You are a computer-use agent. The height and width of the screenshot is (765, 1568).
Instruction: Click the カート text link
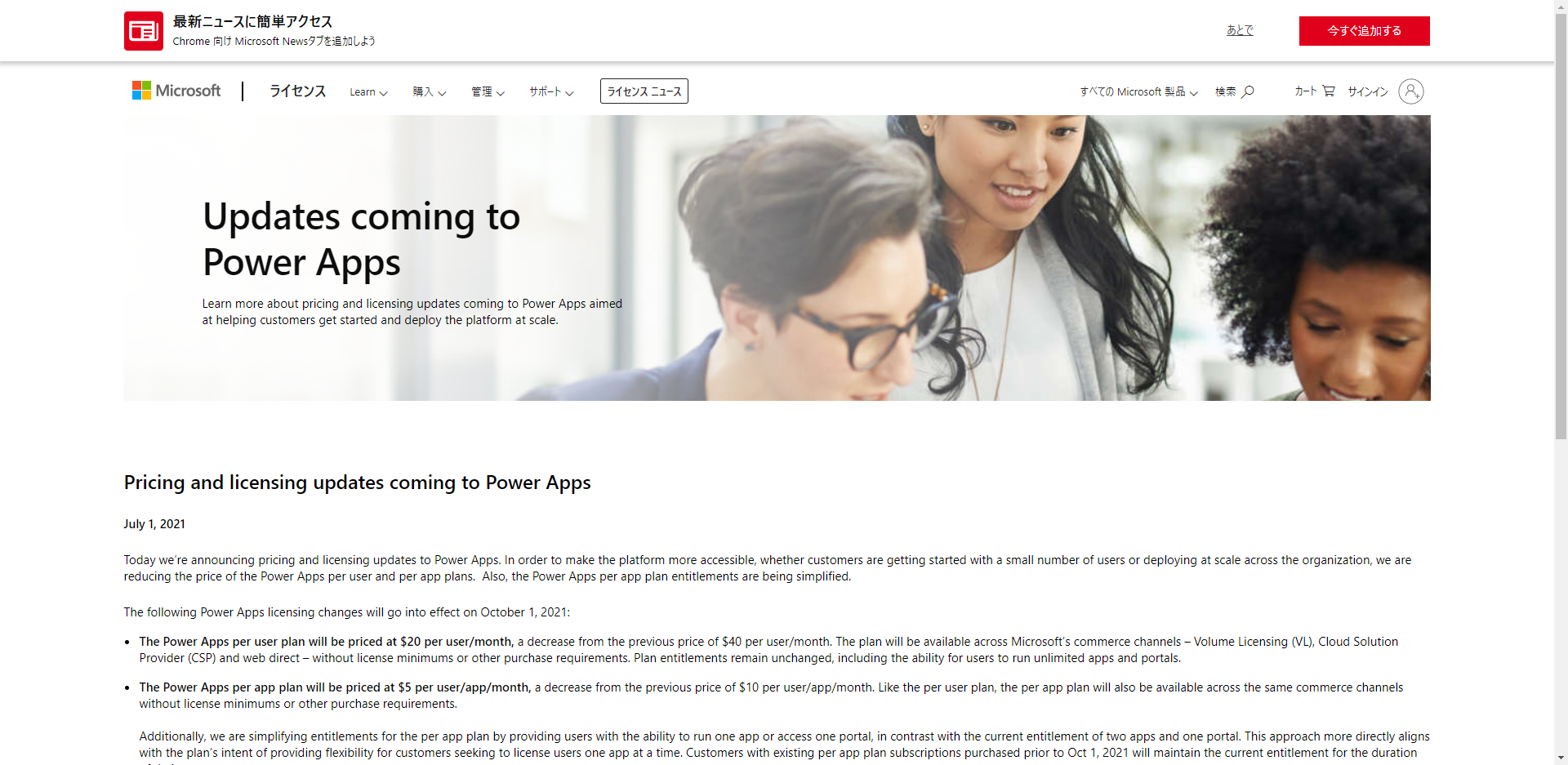pos(1305,91)
